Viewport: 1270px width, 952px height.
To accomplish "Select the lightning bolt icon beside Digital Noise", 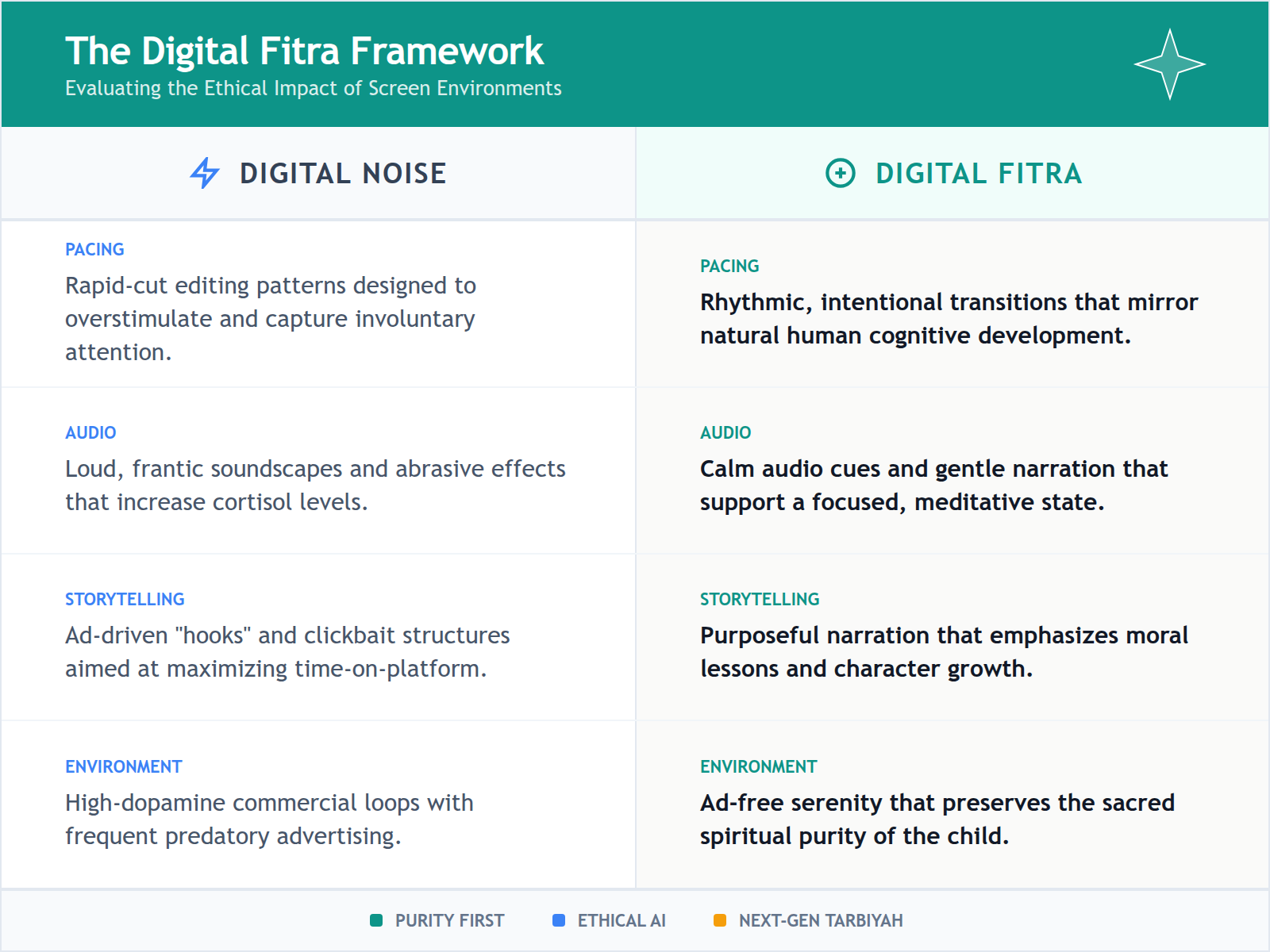I will pyautogui.click(x=204, y=173).
